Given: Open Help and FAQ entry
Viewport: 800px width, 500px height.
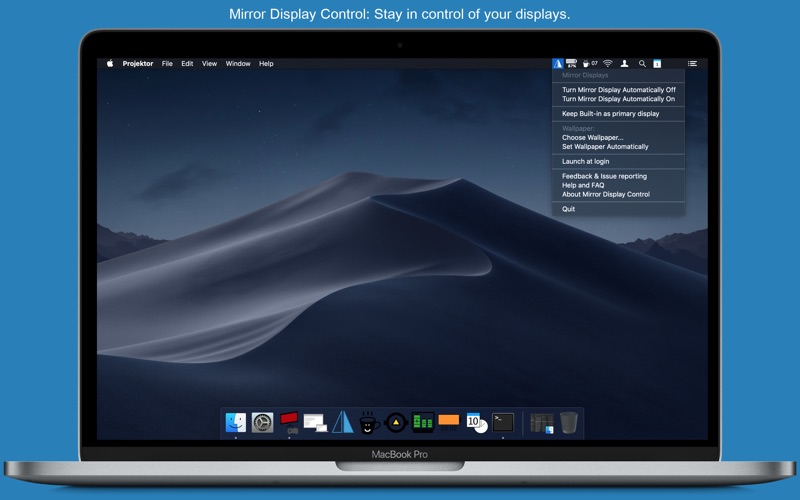Looking at the screenshot, I should [x=618, y=186].
